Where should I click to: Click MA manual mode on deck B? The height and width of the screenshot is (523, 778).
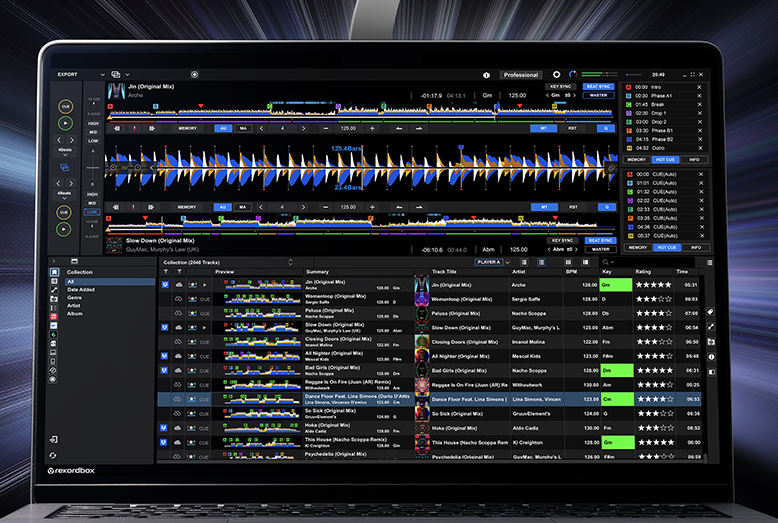(242, 207)
